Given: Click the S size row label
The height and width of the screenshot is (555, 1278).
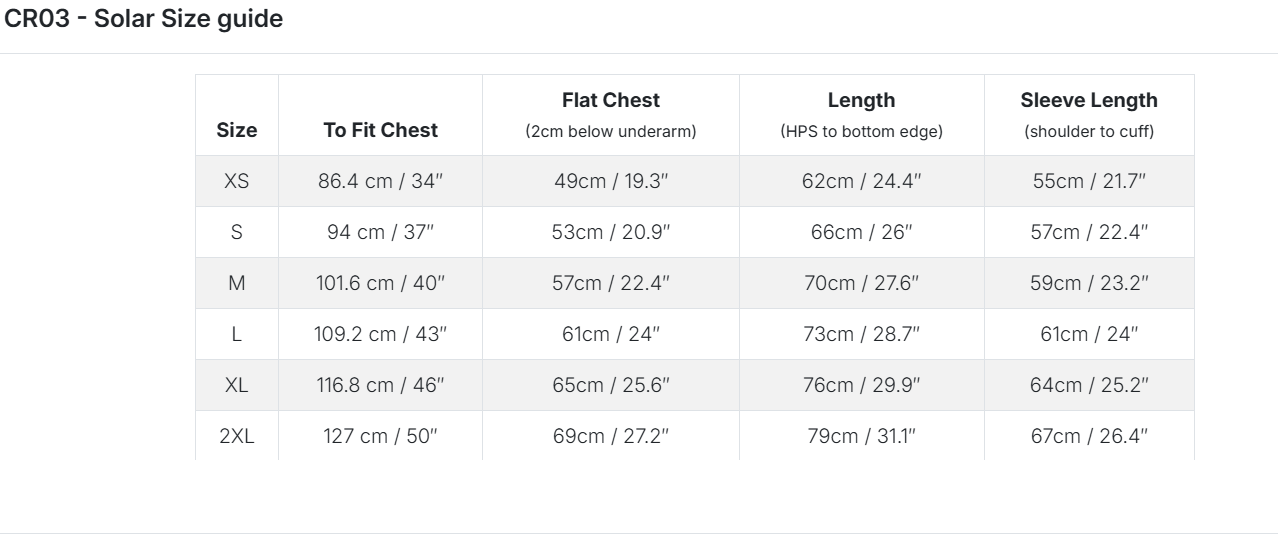Looking at the screenshot, I should pos(237,232).
